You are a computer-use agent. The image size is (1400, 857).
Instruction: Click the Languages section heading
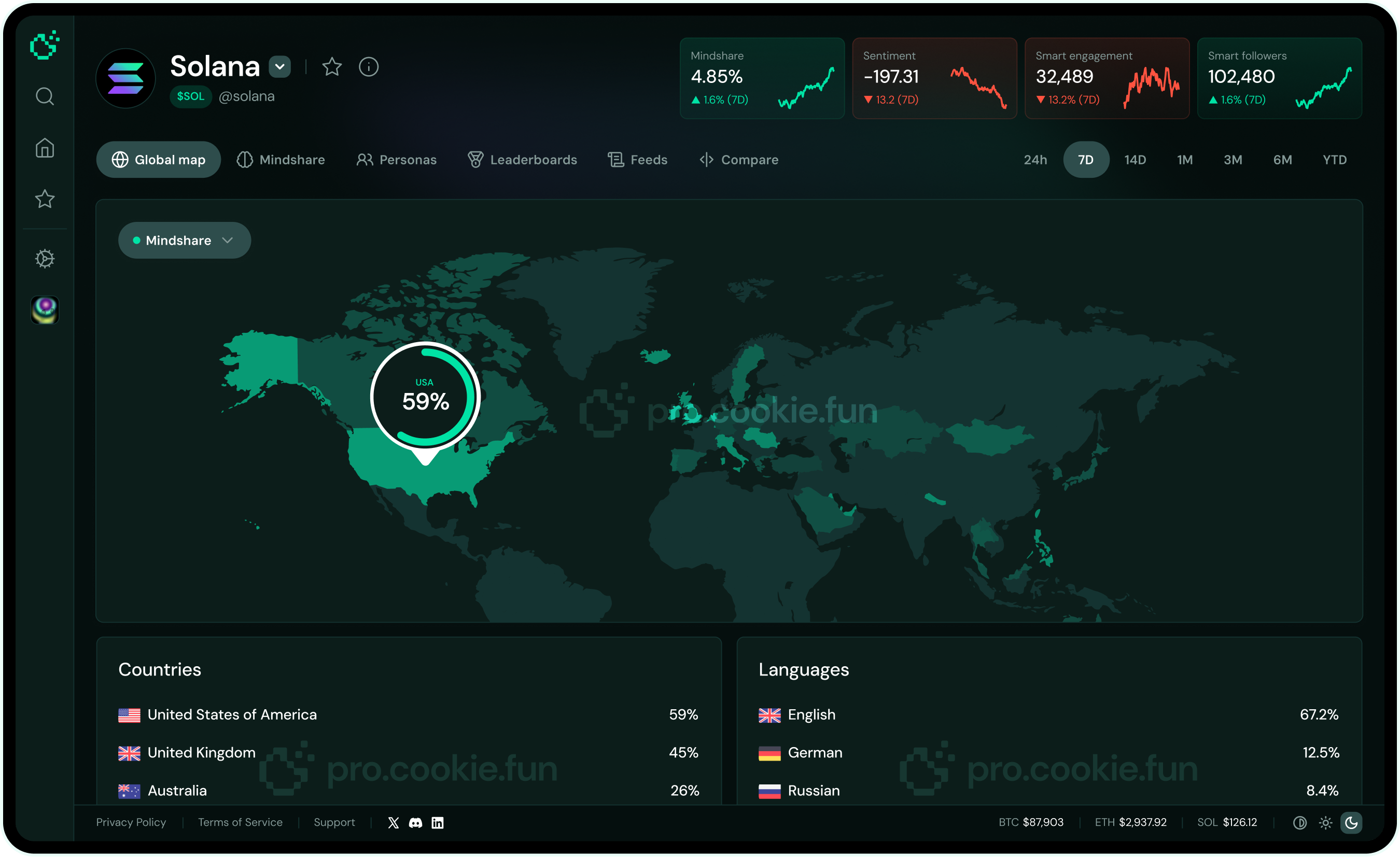coord(803,670)
